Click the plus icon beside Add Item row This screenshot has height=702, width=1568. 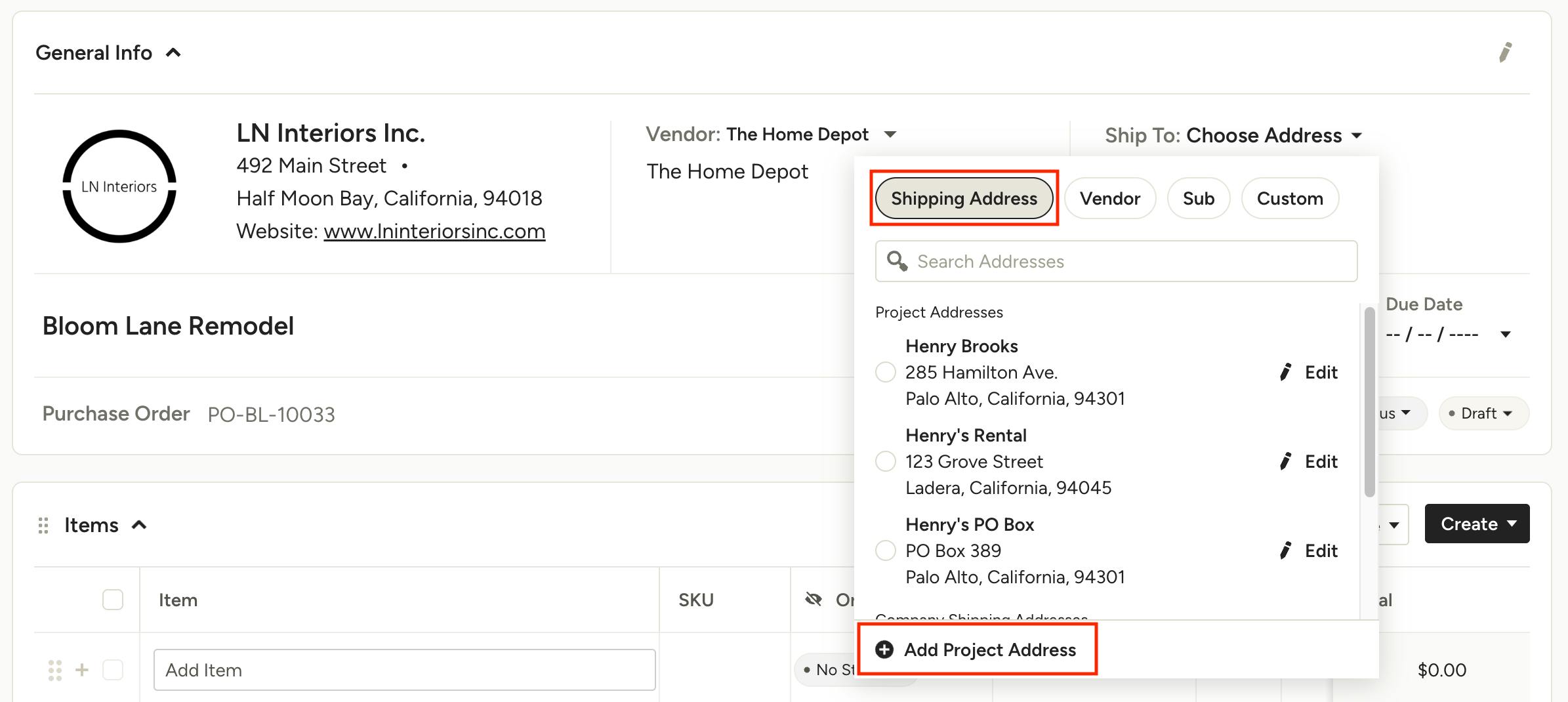click(82, 670)
